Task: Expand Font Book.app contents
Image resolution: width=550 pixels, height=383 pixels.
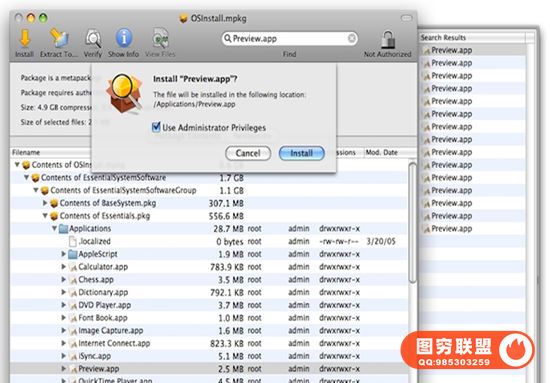Action: (x=63, y=318)
